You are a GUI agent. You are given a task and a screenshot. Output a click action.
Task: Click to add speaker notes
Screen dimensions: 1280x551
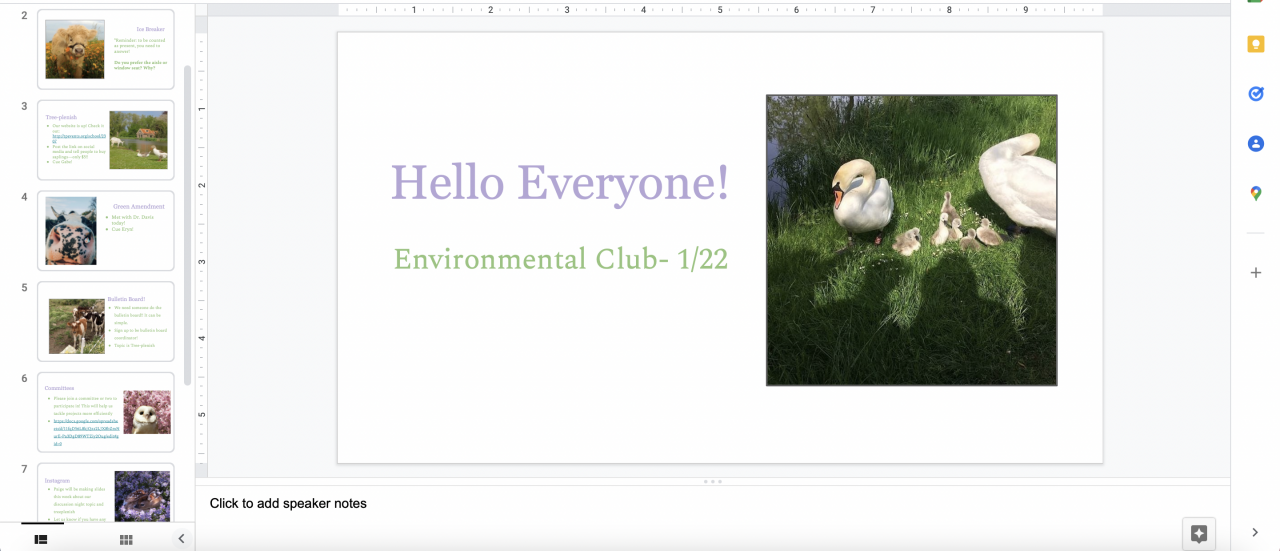288,504
